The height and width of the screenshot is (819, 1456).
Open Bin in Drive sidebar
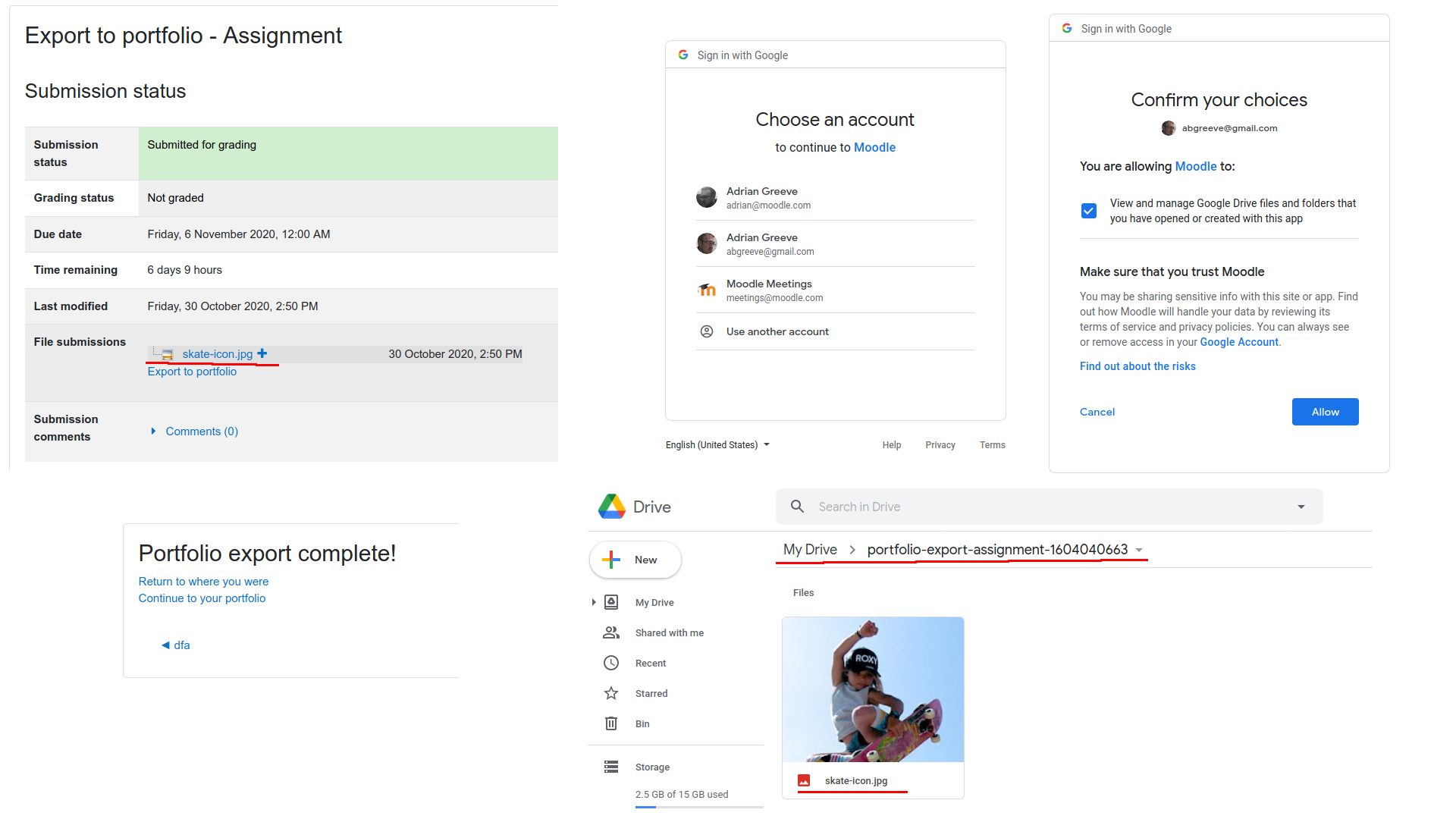point(642,723)
